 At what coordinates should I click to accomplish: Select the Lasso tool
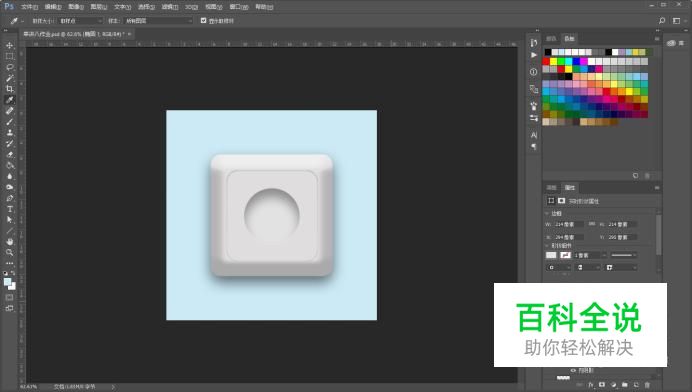pos(9,67)
